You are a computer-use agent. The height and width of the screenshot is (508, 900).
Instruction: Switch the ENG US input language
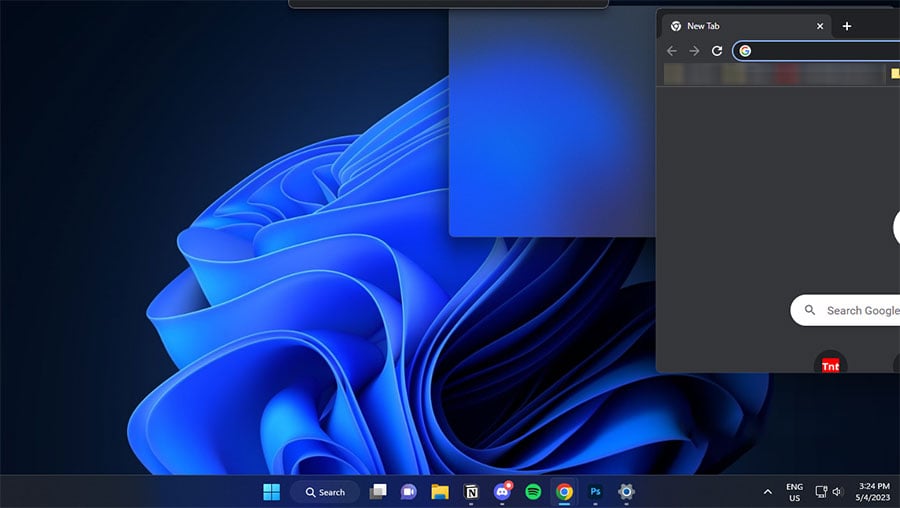point(794,492)
